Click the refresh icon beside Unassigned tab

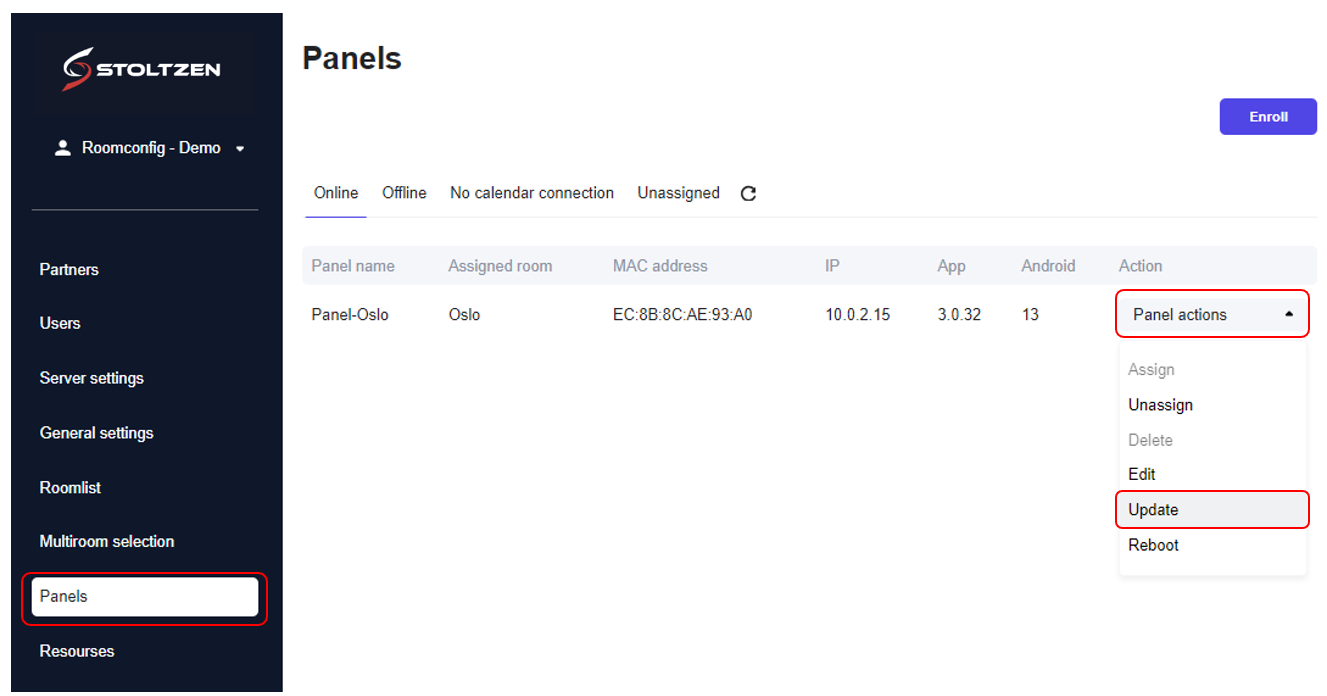[x=748, y=194]
